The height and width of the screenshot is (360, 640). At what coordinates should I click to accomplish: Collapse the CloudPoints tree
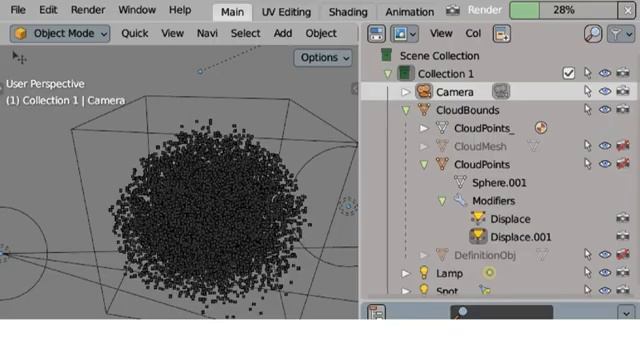[x=424, y=164]
